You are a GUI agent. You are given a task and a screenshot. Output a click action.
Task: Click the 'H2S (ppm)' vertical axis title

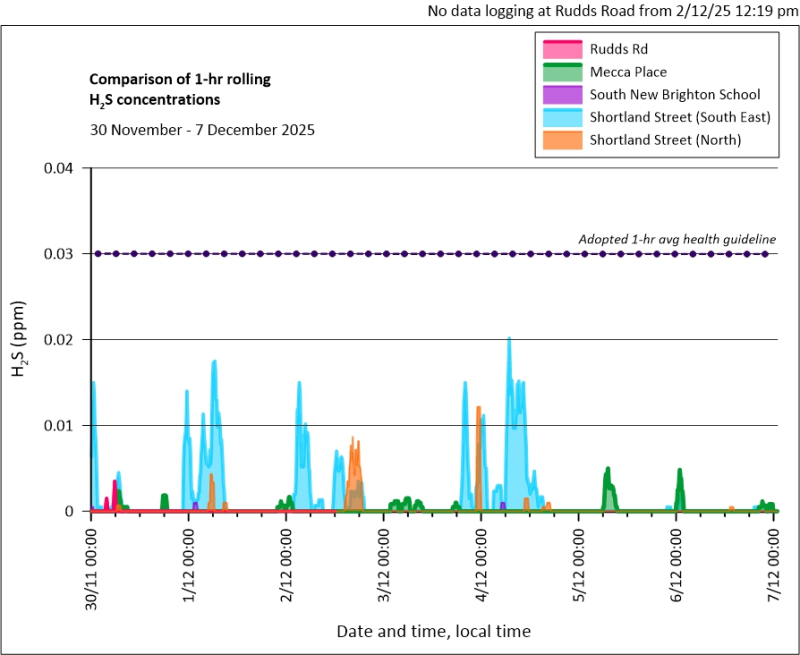(x=20, y=341)
